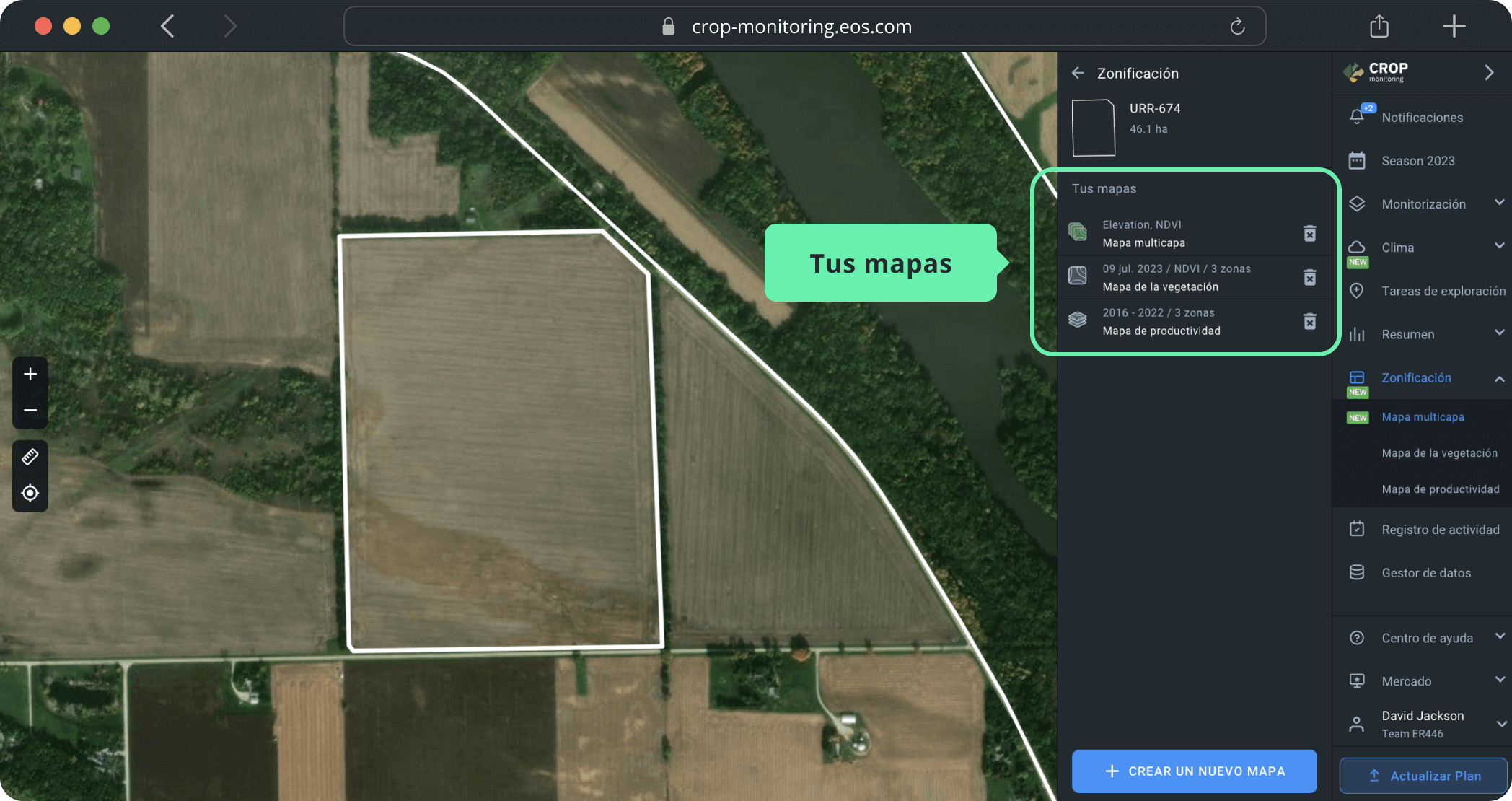
Task: Go back using the Zonificación panel arrow
Action: point(1078,73)
